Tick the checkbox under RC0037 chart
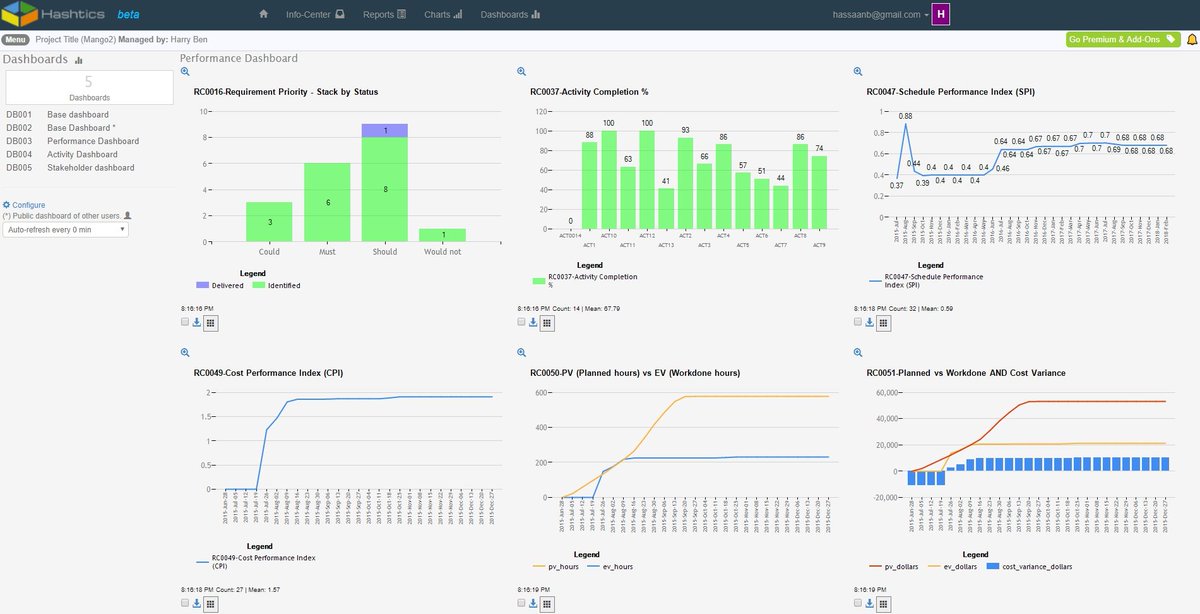 click(521, 322)
